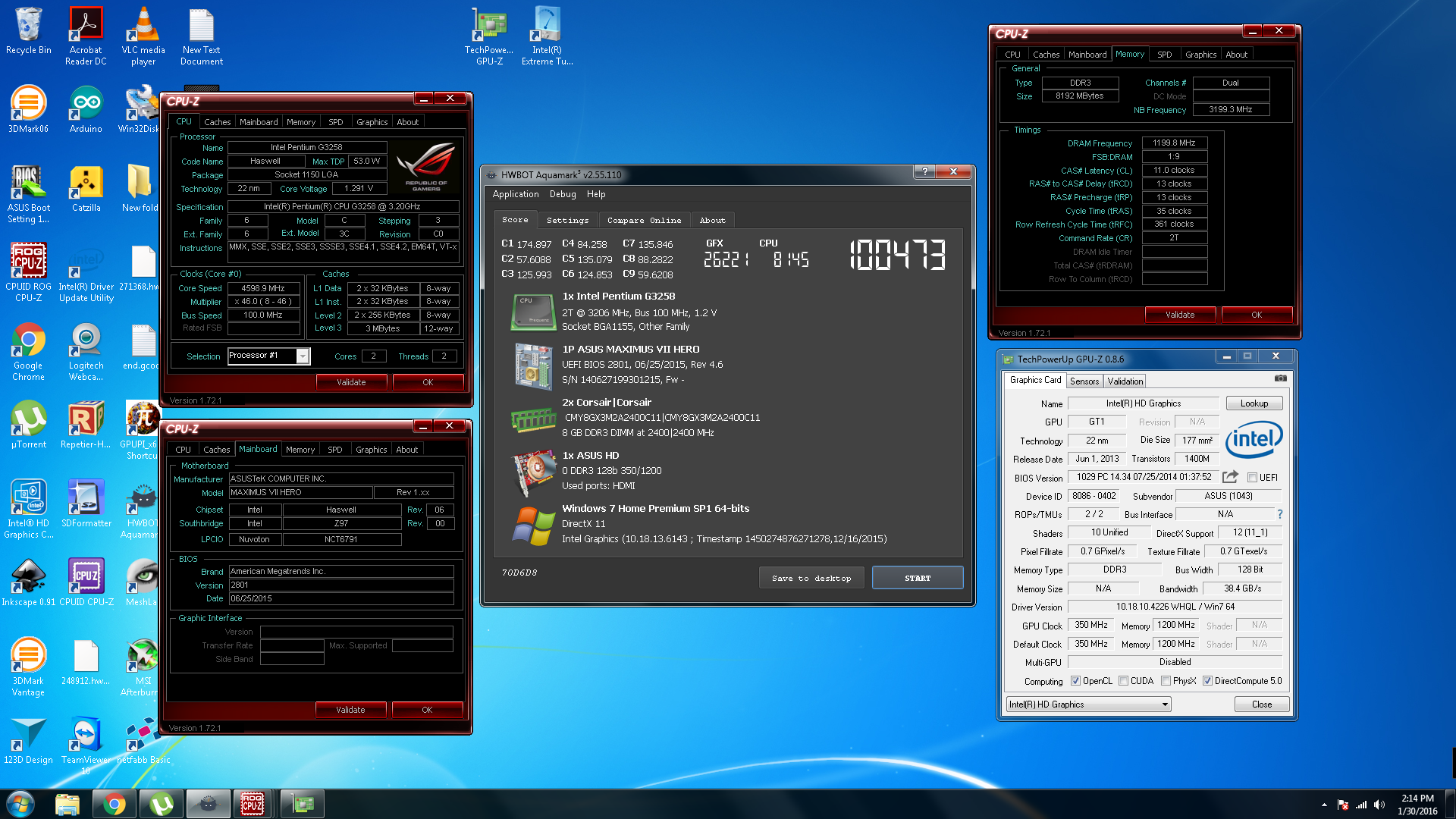
Task: Open the File Explorer taskbar icon
Action: [67, 804]
